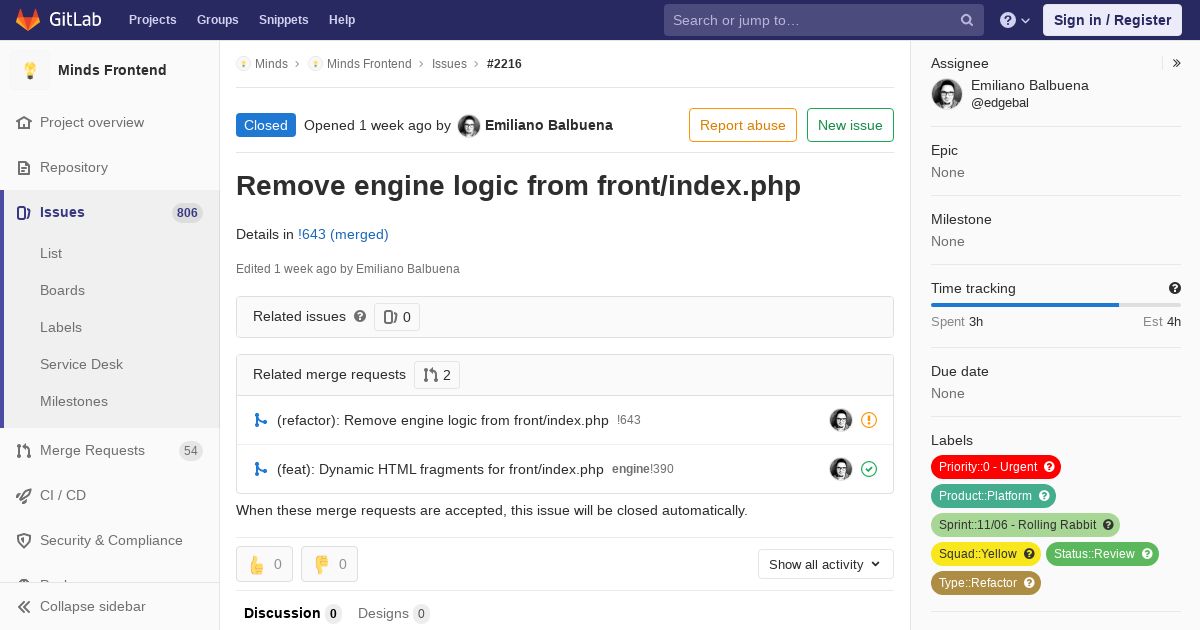Click author avatar on feat merge request row

coord(841,469)
